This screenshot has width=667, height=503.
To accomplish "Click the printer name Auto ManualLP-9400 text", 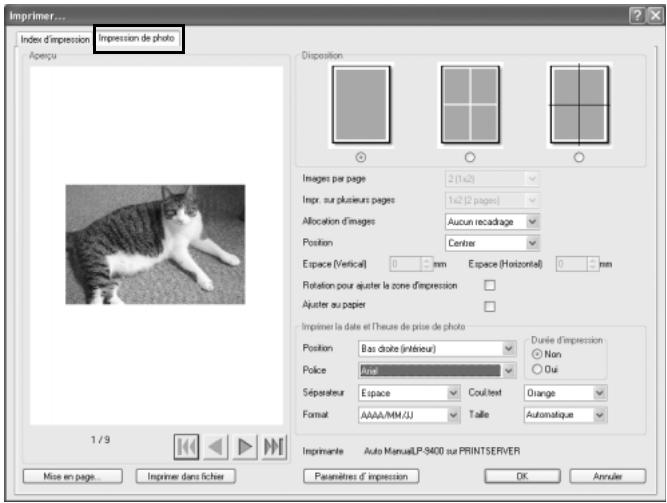I will coord(442,451).
